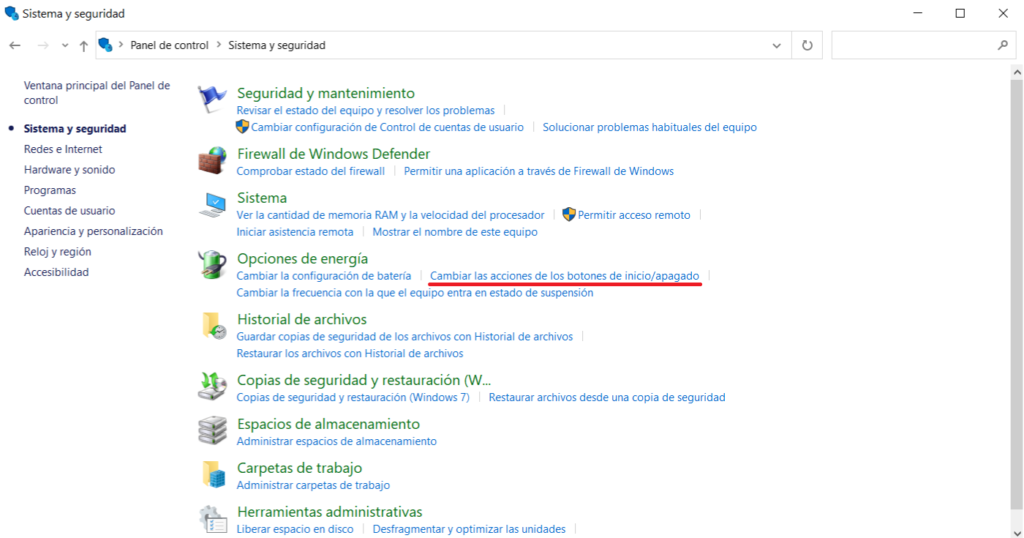
Task: Click Copias de seguridad y restauración (Windows 7)
Action: coord(353,397)
